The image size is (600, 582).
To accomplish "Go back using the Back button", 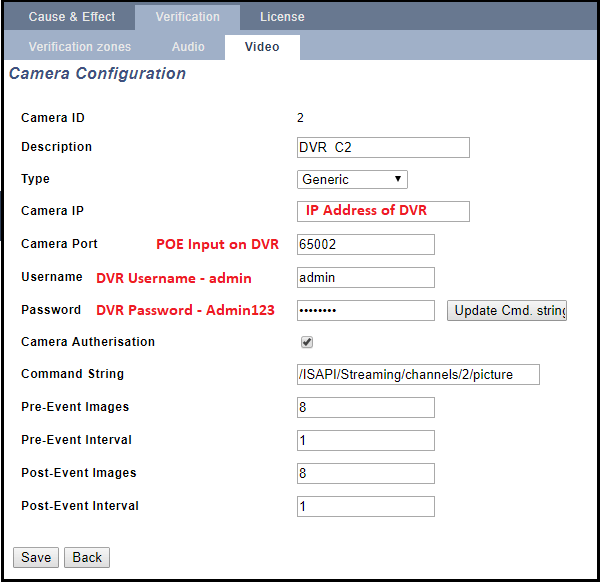I will click(87, 557).
